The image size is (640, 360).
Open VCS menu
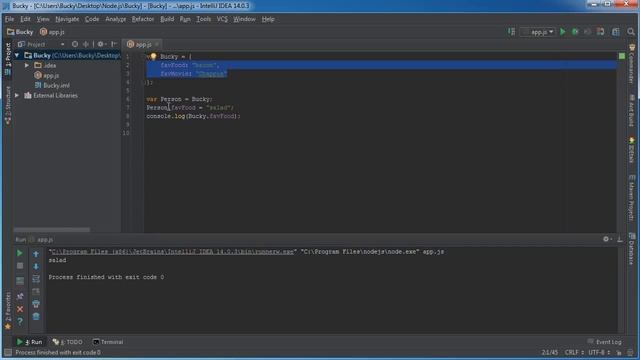click(222, 19)
